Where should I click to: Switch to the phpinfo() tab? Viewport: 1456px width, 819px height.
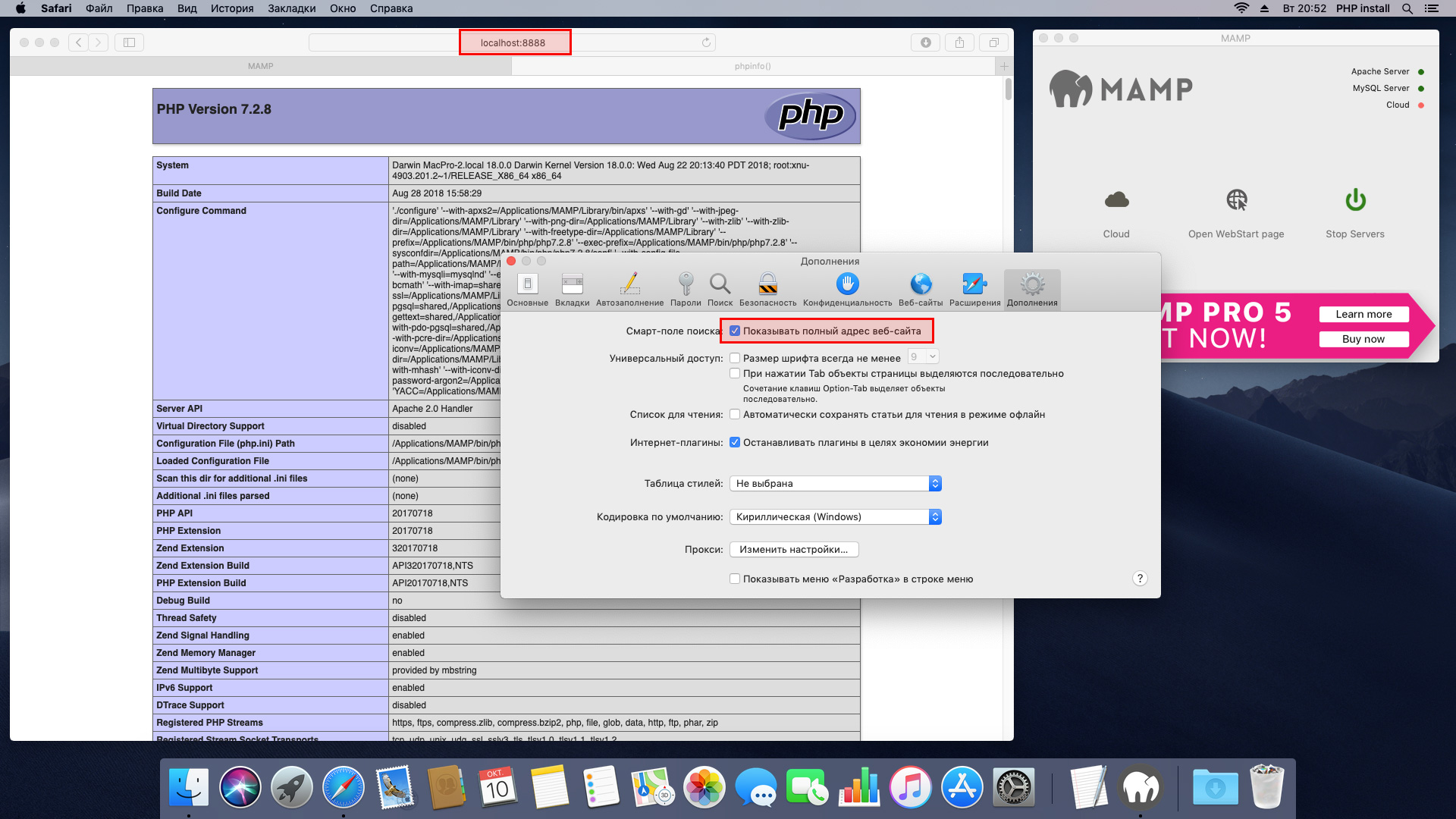click(753, 66)
